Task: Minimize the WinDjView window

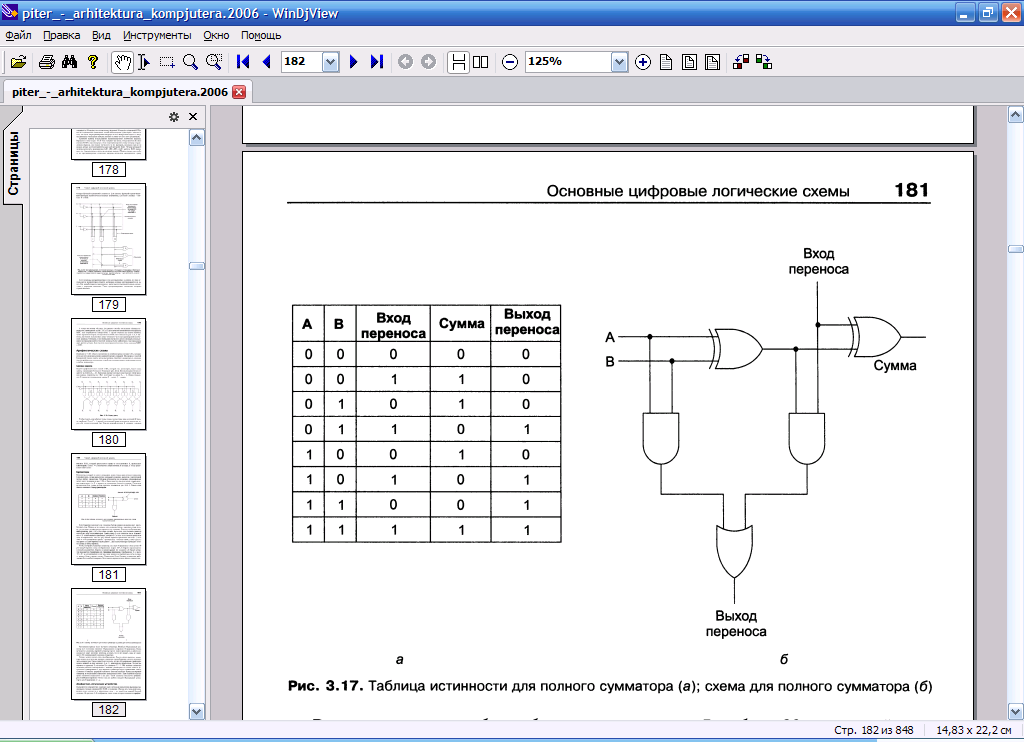Action: (965, 12)
